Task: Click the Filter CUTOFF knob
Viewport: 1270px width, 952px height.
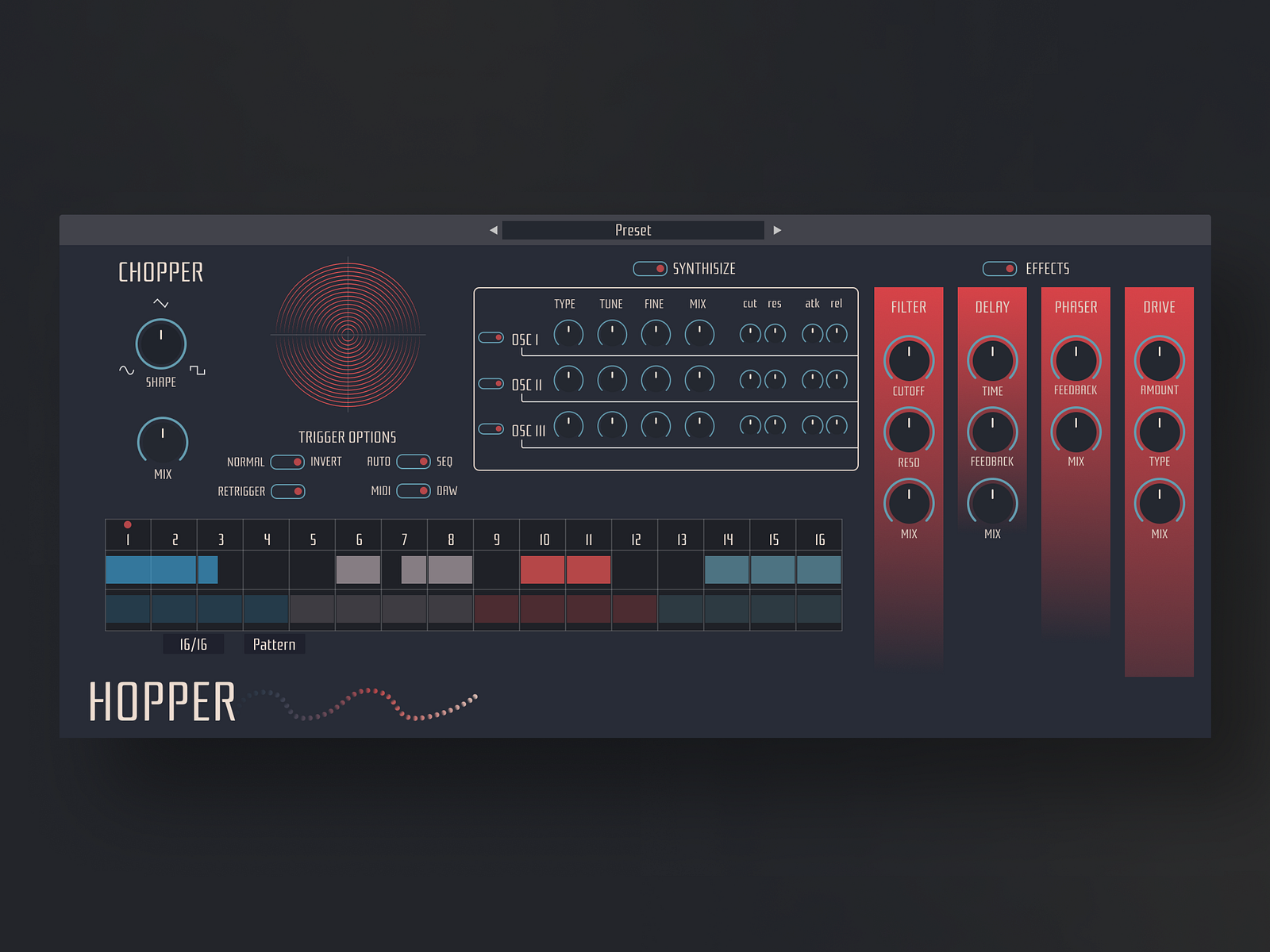Action: pyautogui.click(x=909, y=361)
